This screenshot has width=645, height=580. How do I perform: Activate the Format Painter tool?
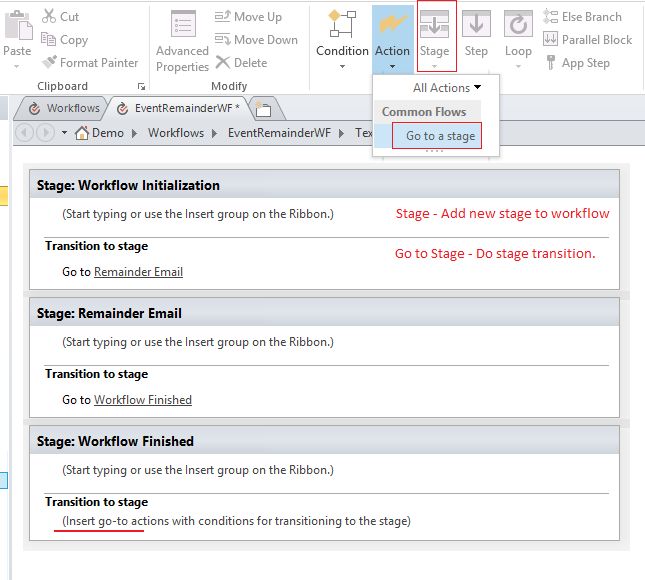pos(90,63)
